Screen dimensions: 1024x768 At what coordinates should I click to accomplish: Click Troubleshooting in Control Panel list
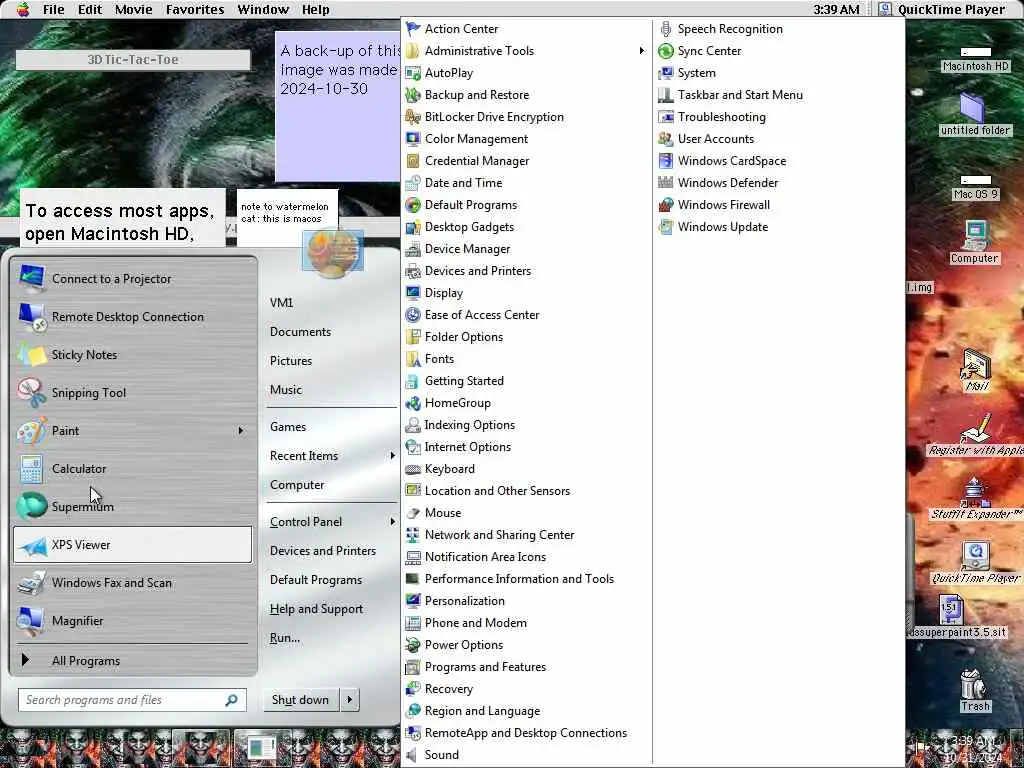[721, 117]
